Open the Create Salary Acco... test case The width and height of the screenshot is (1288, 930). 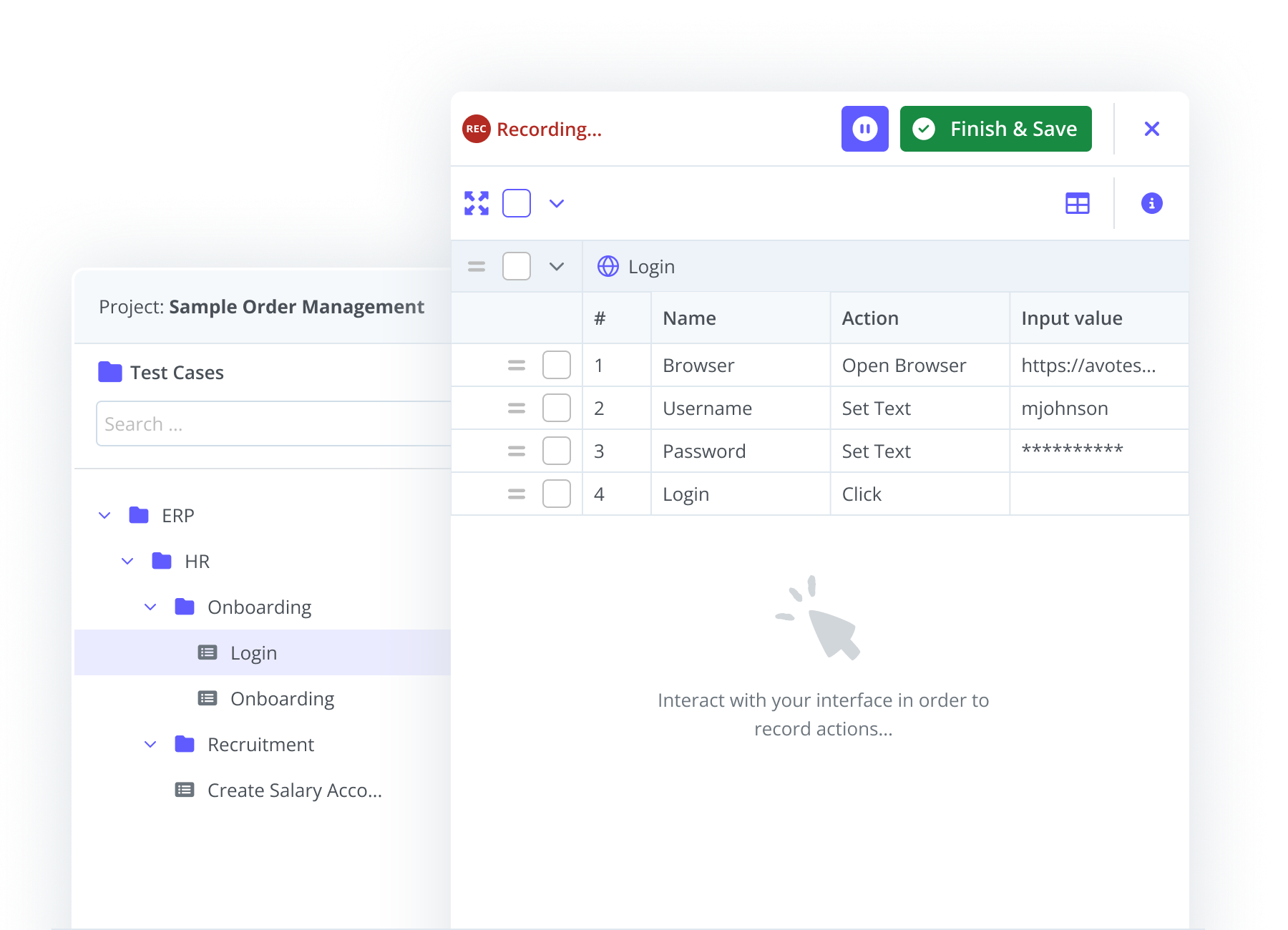pos(294,790)
